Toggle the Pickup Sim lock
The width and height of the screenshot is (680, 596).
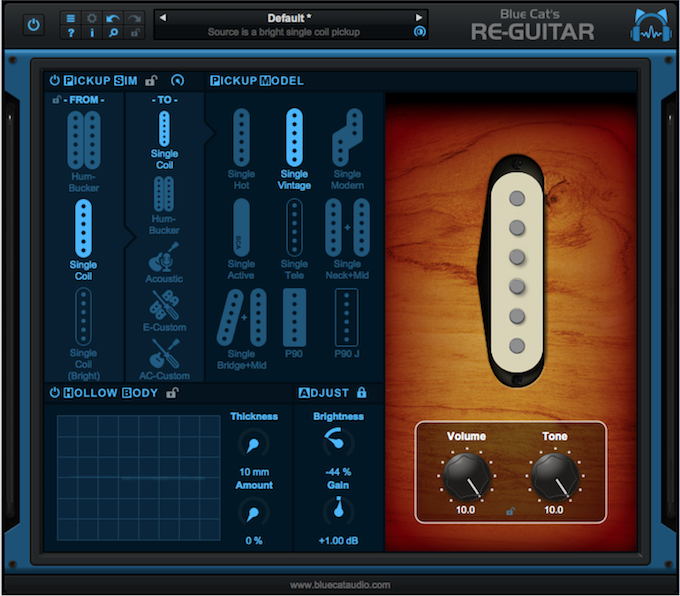[151, 81]
